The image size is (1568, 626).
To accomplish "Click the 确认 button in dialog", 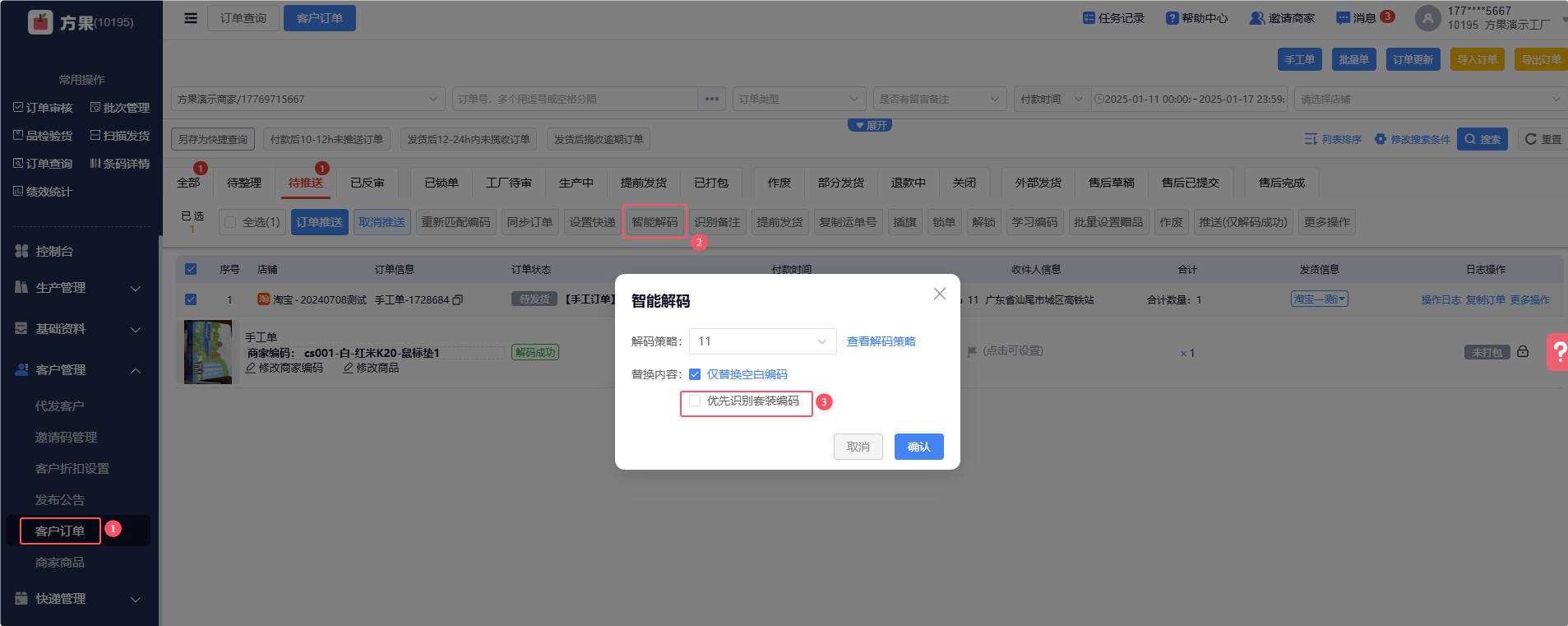I will (918, 447).
